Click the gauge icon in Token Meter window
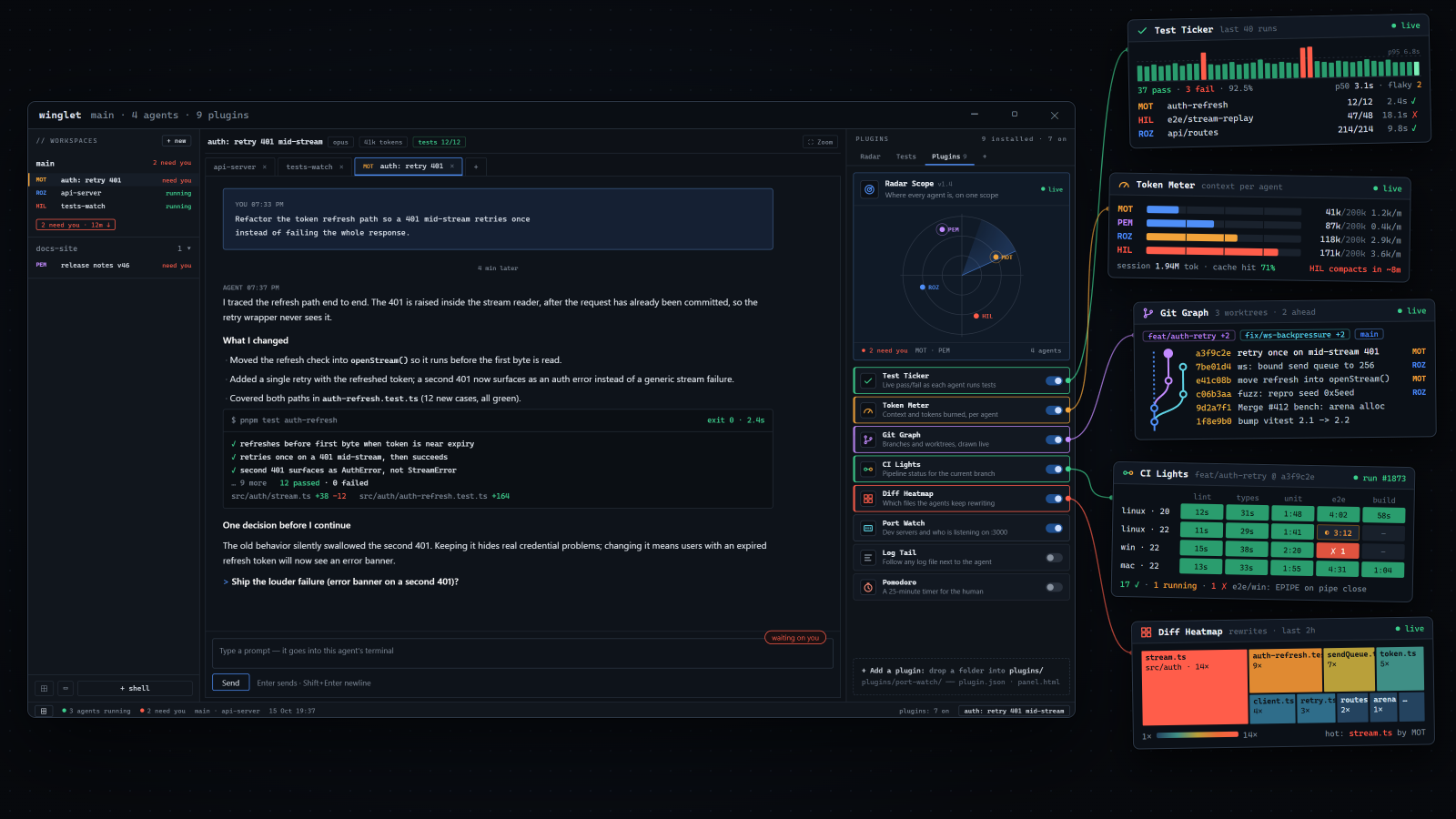Image resolution: width=1456 pixels, height=819 pixels. [1125, 185]
